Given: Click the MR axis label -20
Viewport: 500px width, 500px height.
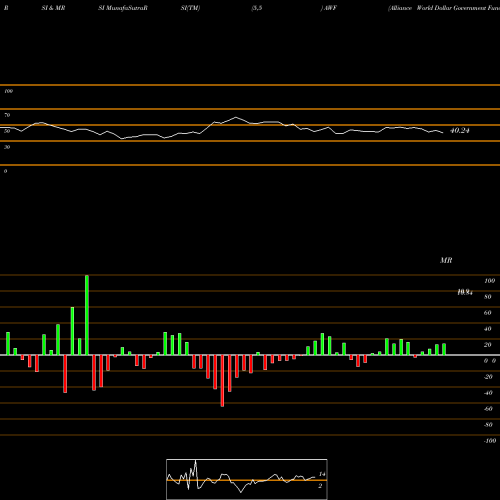Looking at the screenshot, I should pos(488,377).
